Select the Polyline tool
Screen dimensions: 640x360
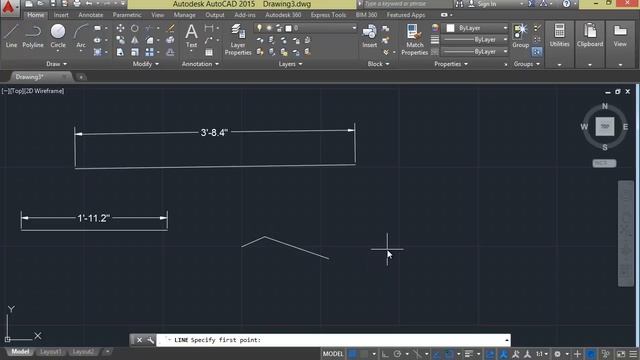33,36
